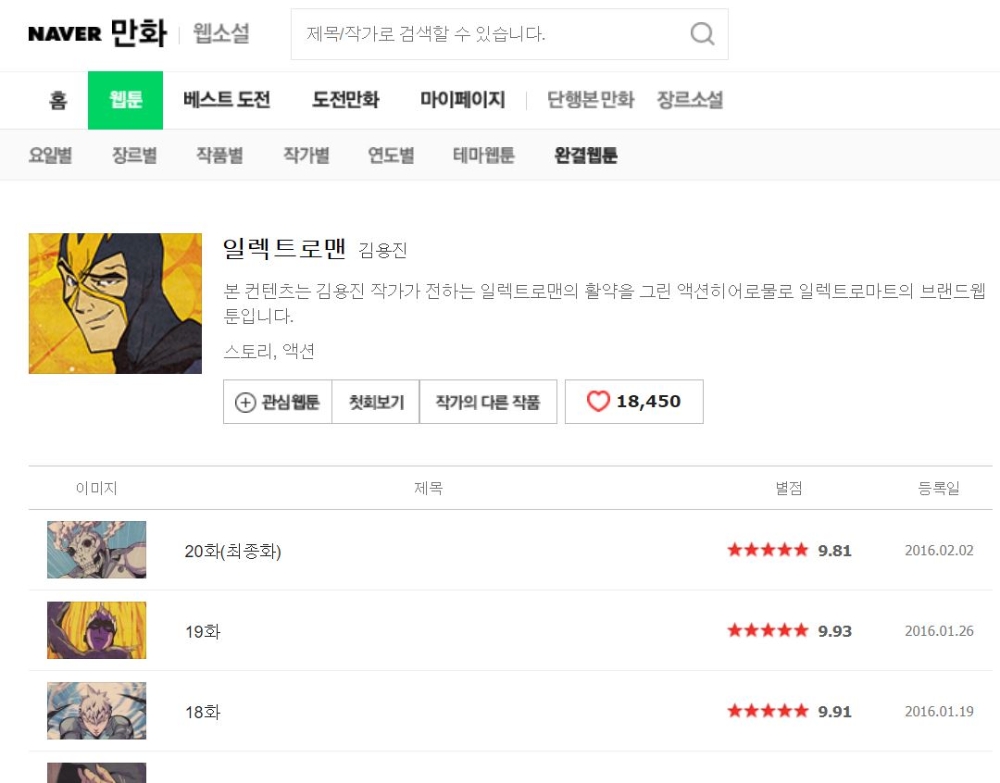Click 작가의 다른 작품 button
The height and width of the screenshot is (783, 1000).
tap(488, 402)
